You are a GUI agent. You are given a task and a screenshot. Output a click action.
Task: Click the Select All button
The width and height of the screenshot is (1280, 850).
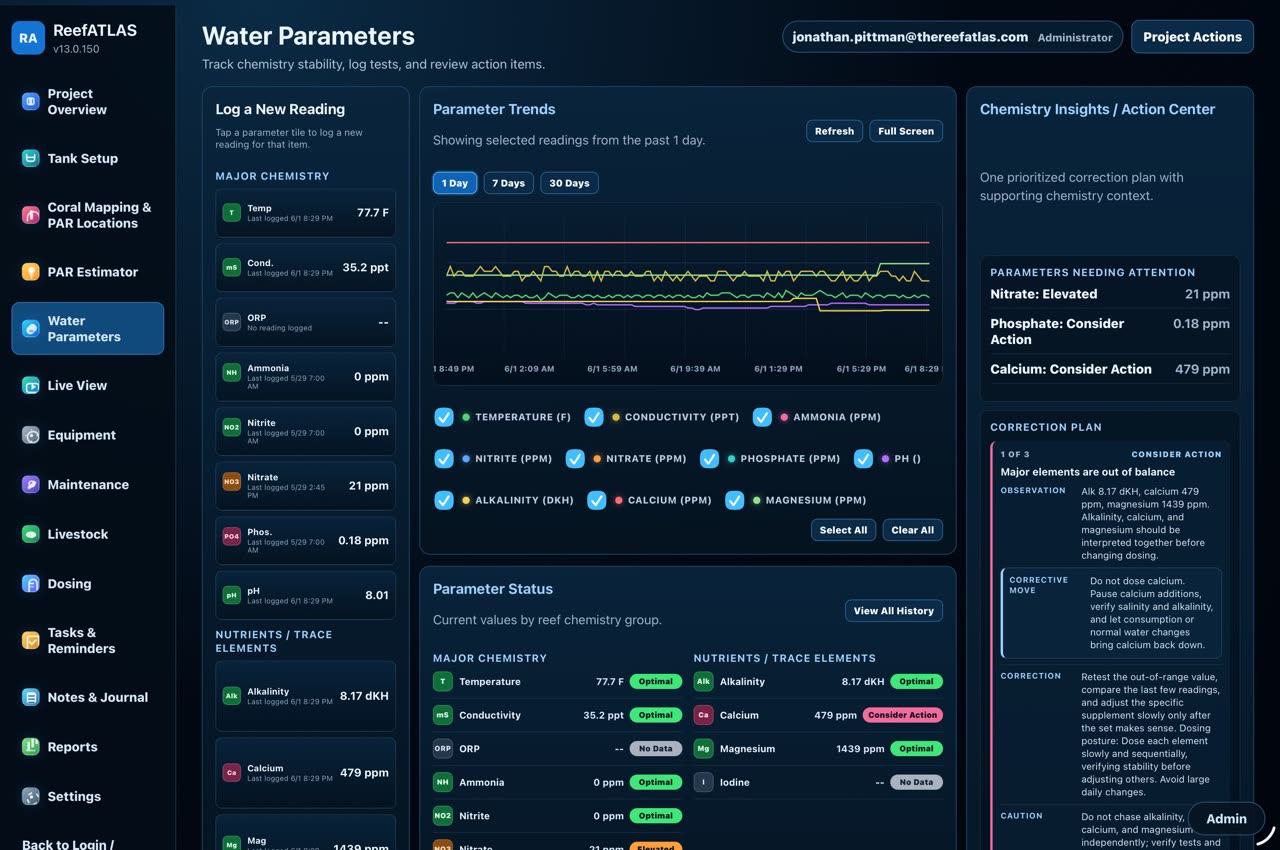point(843,530)
